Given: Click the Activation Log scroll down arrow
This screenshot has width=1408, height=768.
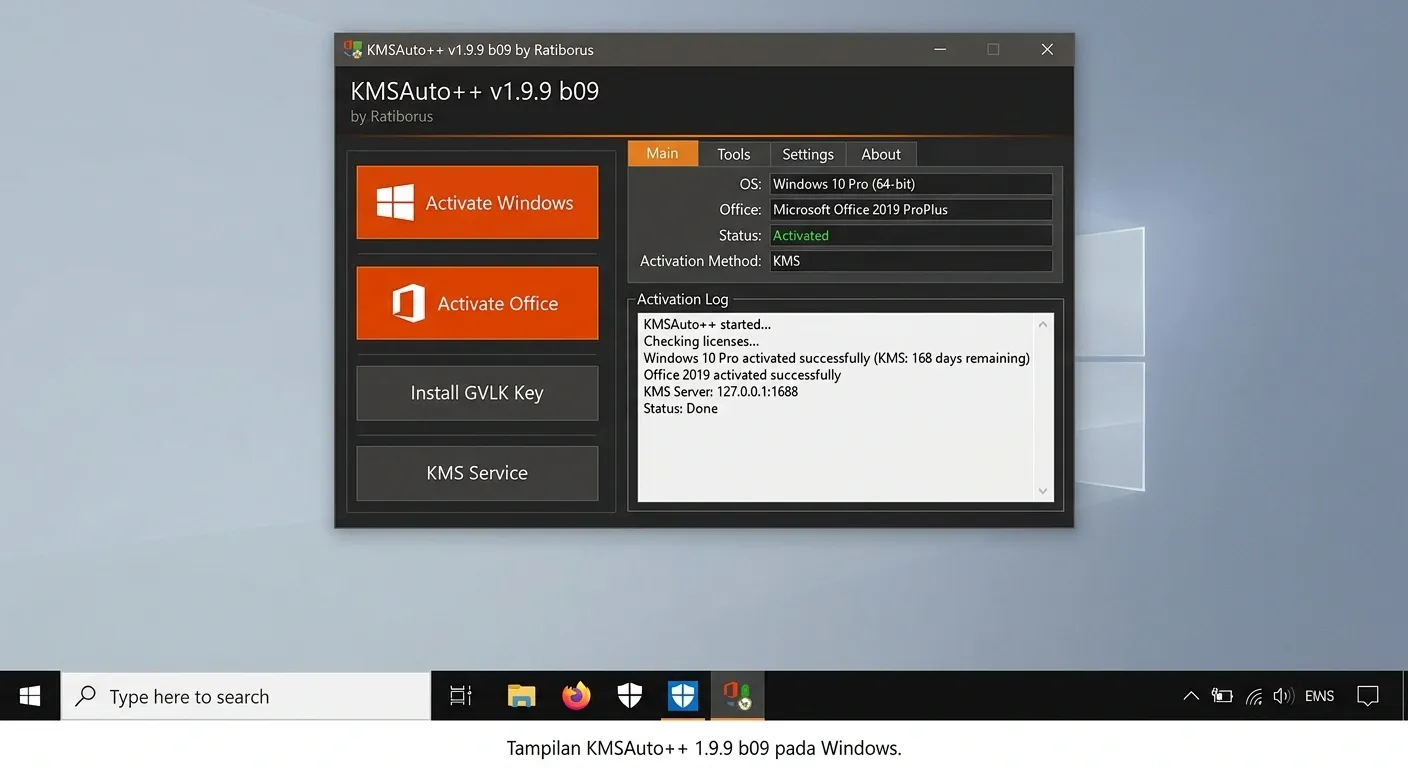Looking at the screenshot, I should [1043, 491].
